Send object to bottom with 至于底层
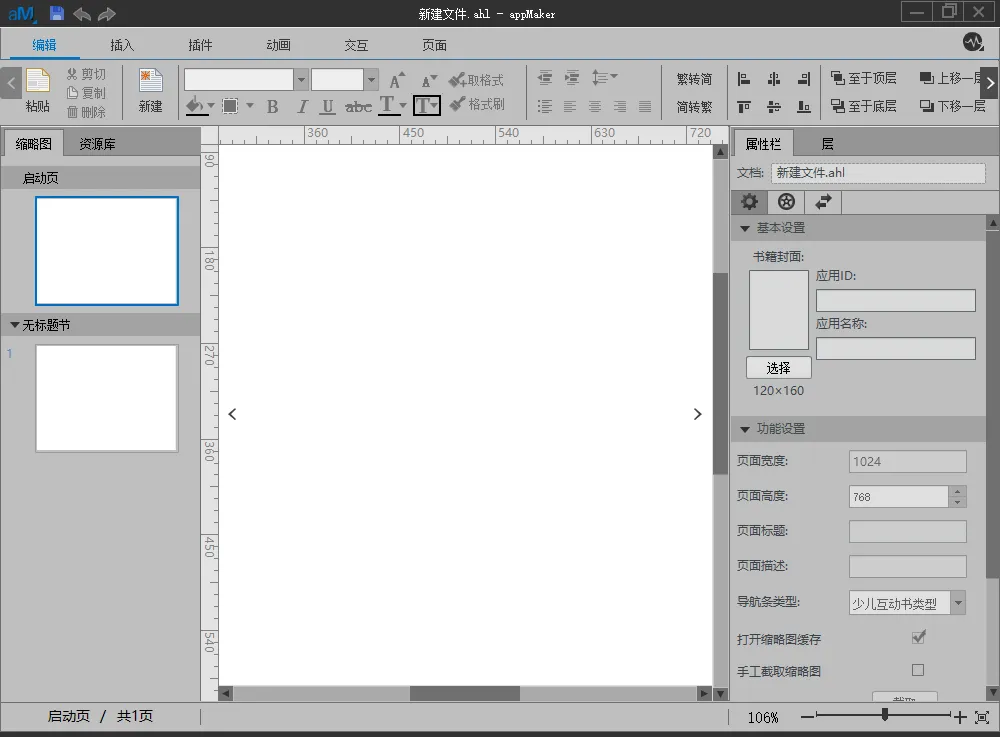Image resolution: width=1000 pixels, height=737 pixels. (x=864, y=106)
